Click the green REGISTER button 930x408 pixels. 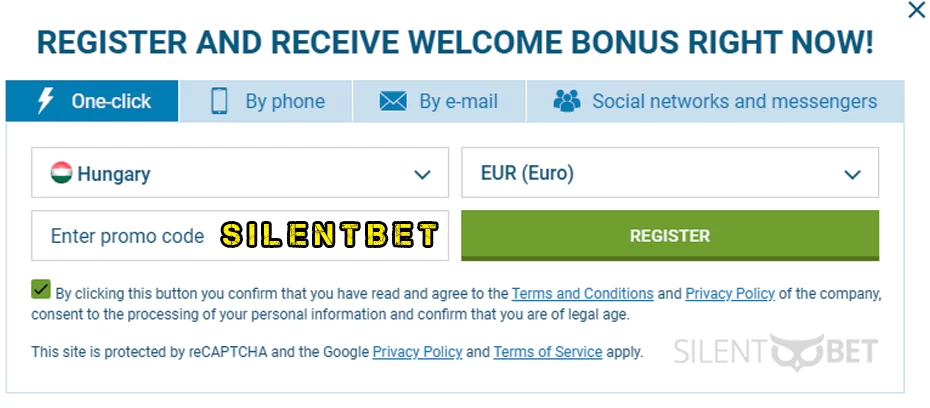point(670,235)
